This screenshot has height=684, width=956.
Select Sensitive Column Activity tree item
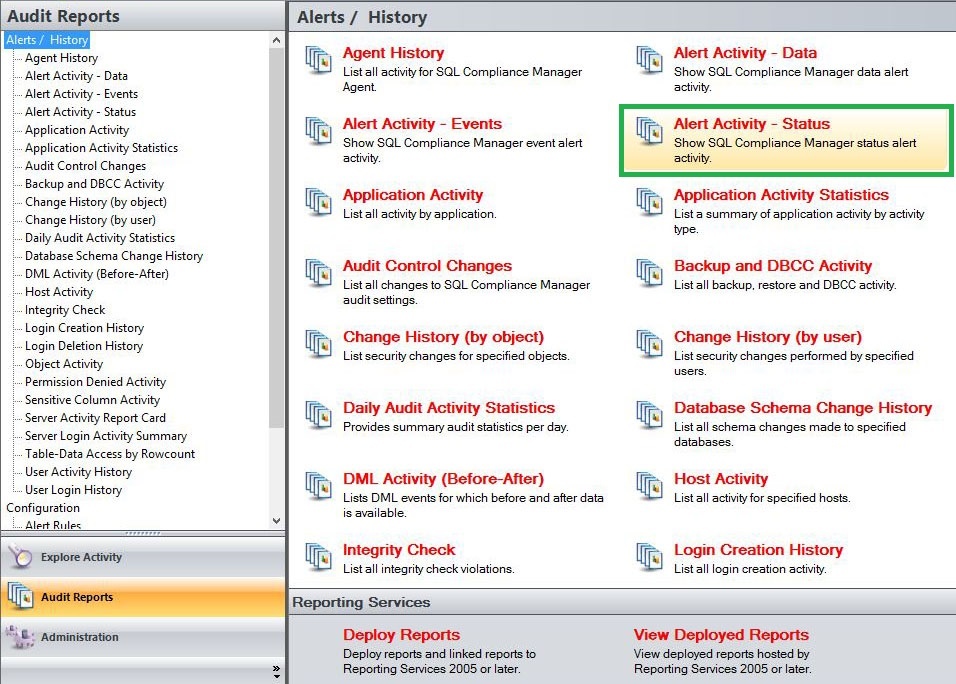(92, 400)
